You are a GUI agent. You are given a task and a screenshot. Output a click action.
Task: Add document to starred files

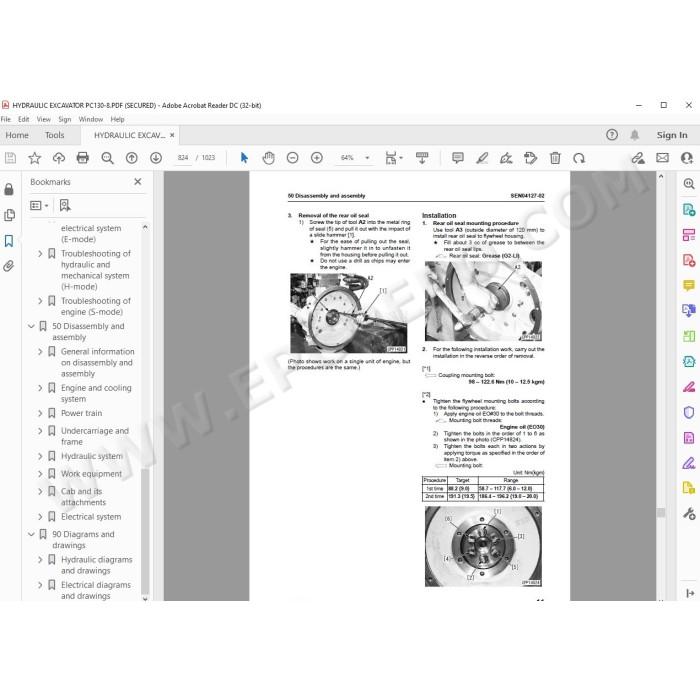34,158
